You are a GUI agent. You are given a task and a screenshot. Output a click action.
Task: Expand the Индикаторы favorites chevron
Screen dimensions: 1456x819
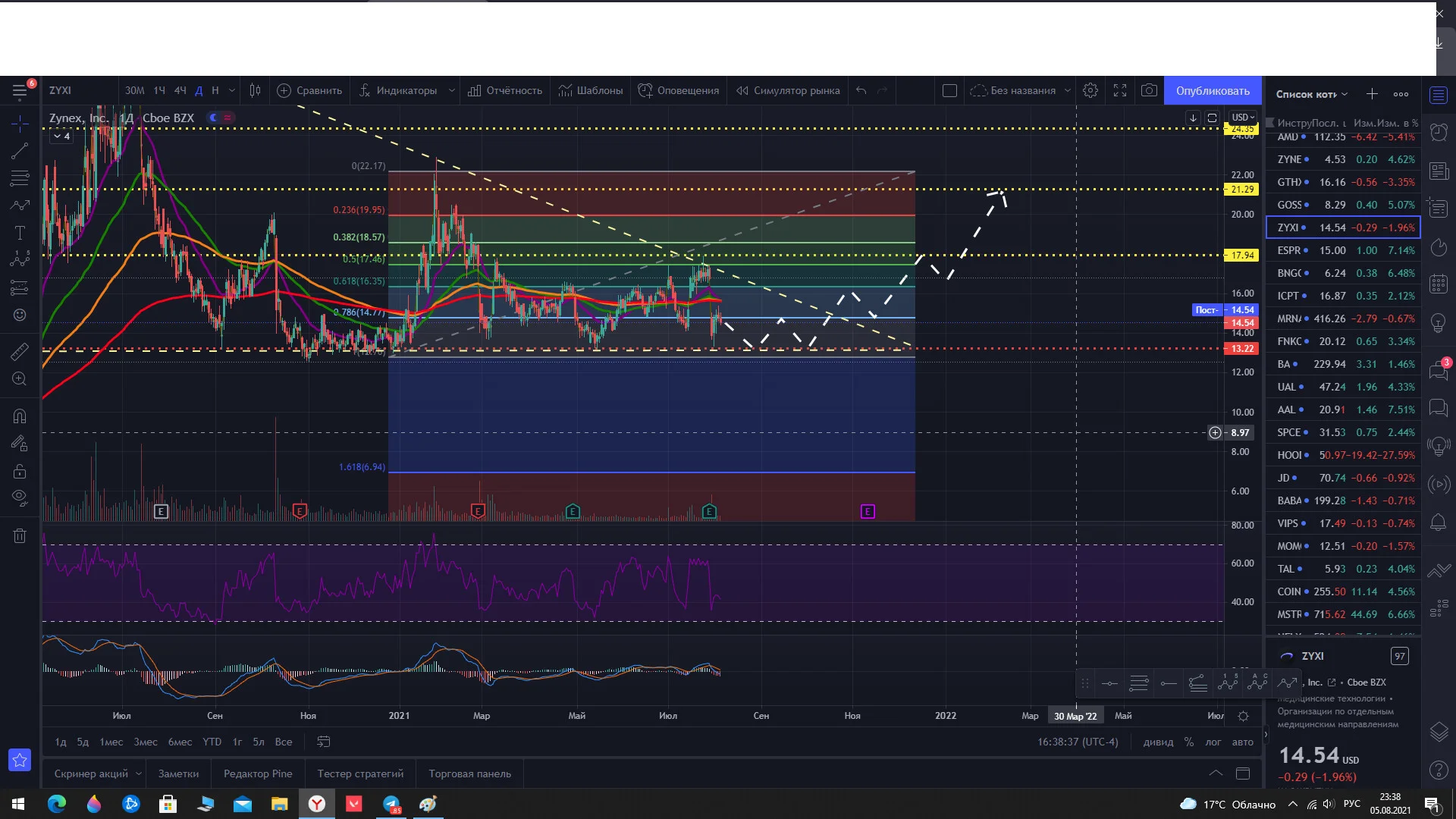click(452, 91)
